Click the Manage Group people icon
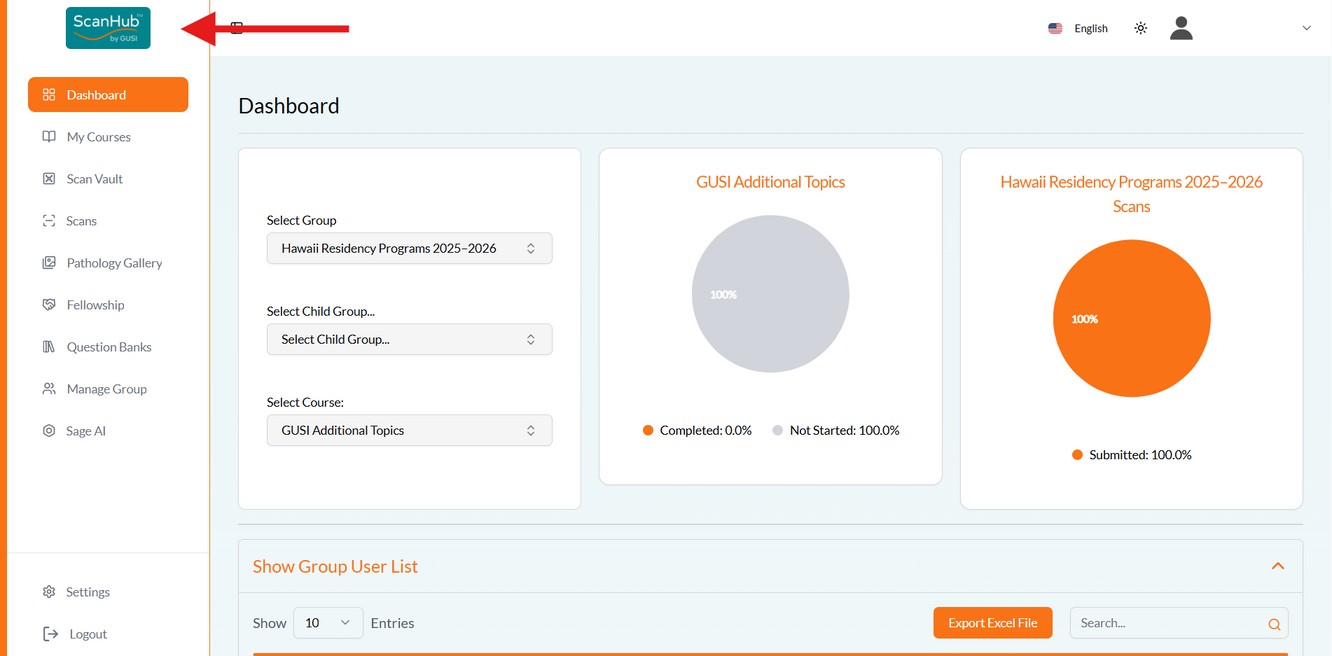This screenshot has width=1332, height=656. pos(49,389)
